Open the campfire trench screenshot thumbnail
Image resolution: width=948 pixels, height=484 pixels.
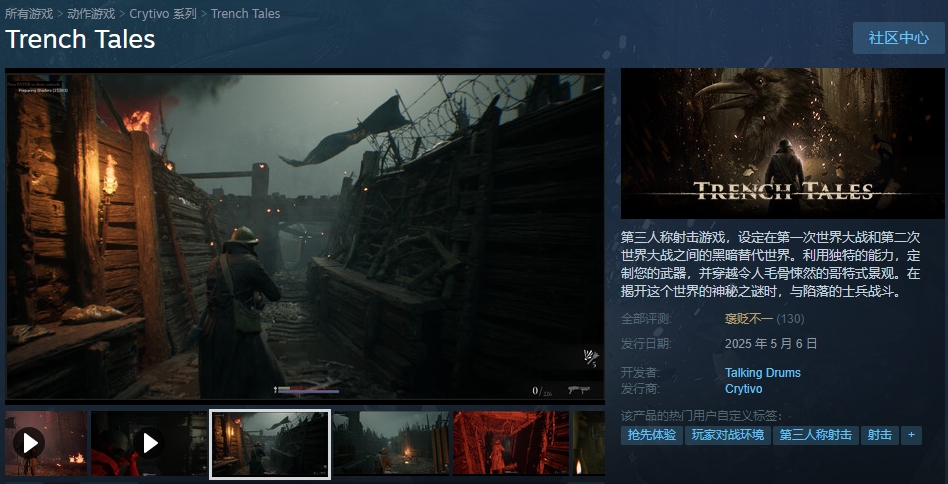point(391,443)
